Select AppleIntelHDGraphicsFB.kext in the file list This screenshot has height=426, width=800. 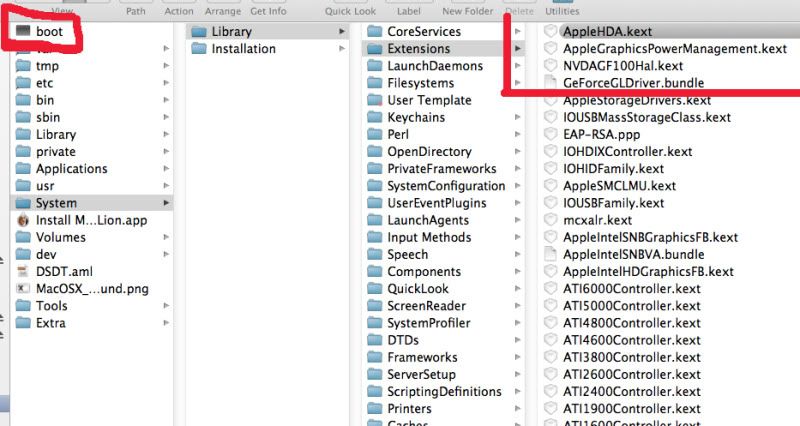point(648,271)
